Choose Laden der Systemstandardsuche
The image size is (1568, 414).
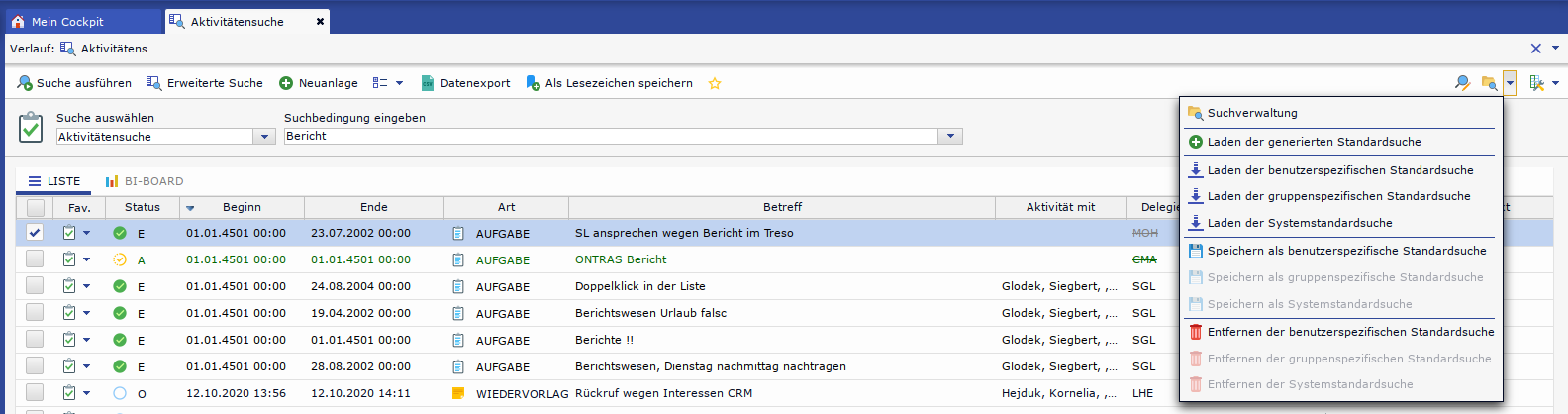(1300, 224)
